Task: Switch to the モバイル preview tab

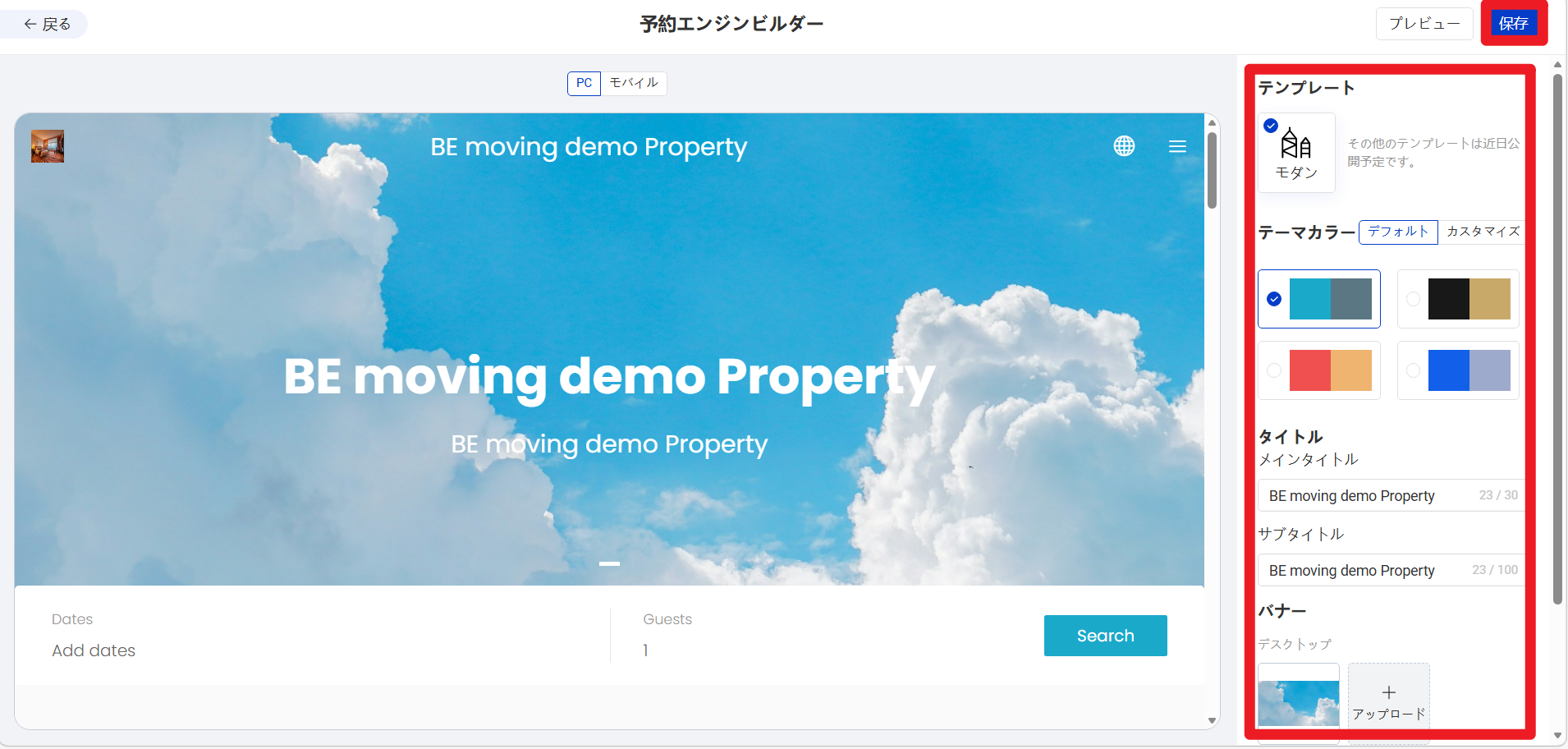Action: [633, 83]
